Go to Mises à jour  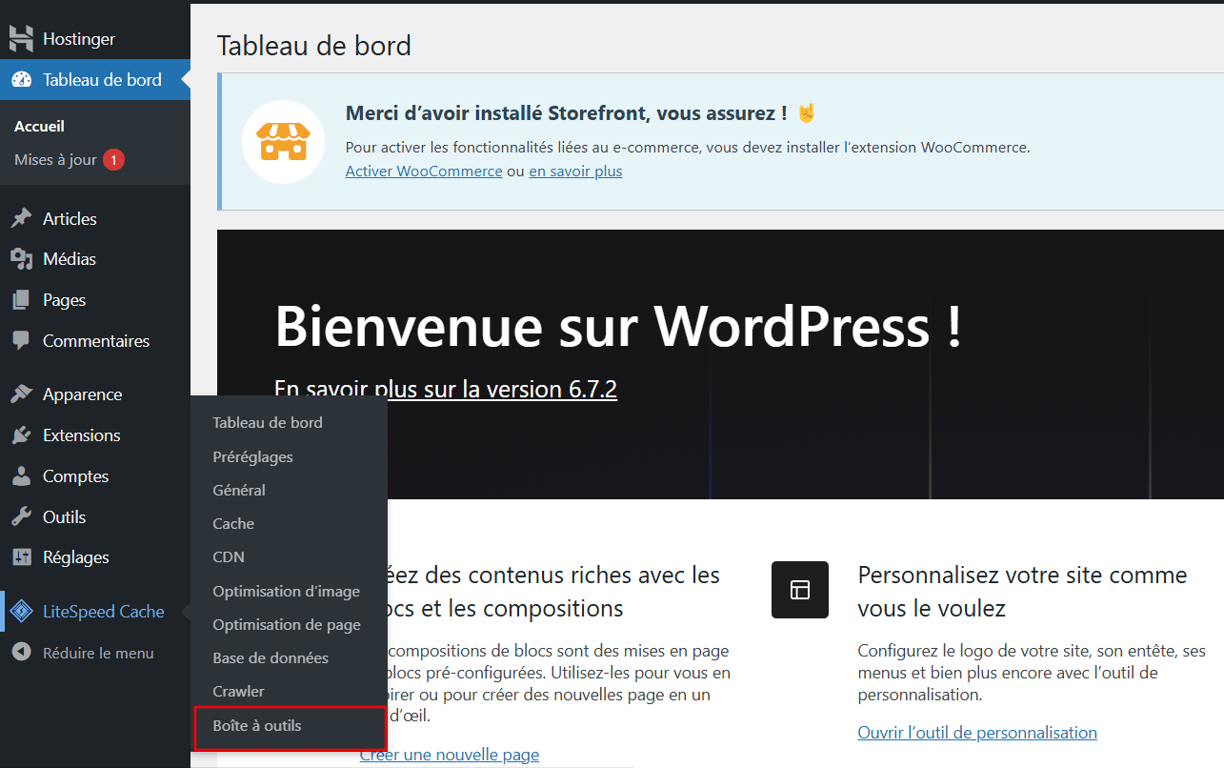(55, 160)
